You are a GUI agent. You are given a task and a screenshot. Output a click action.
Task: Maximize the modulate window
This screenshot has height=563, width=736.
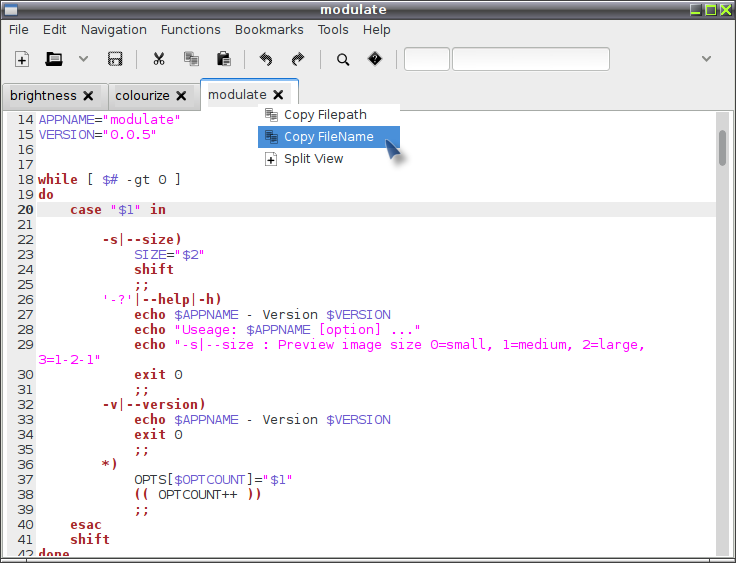[711, 9]
